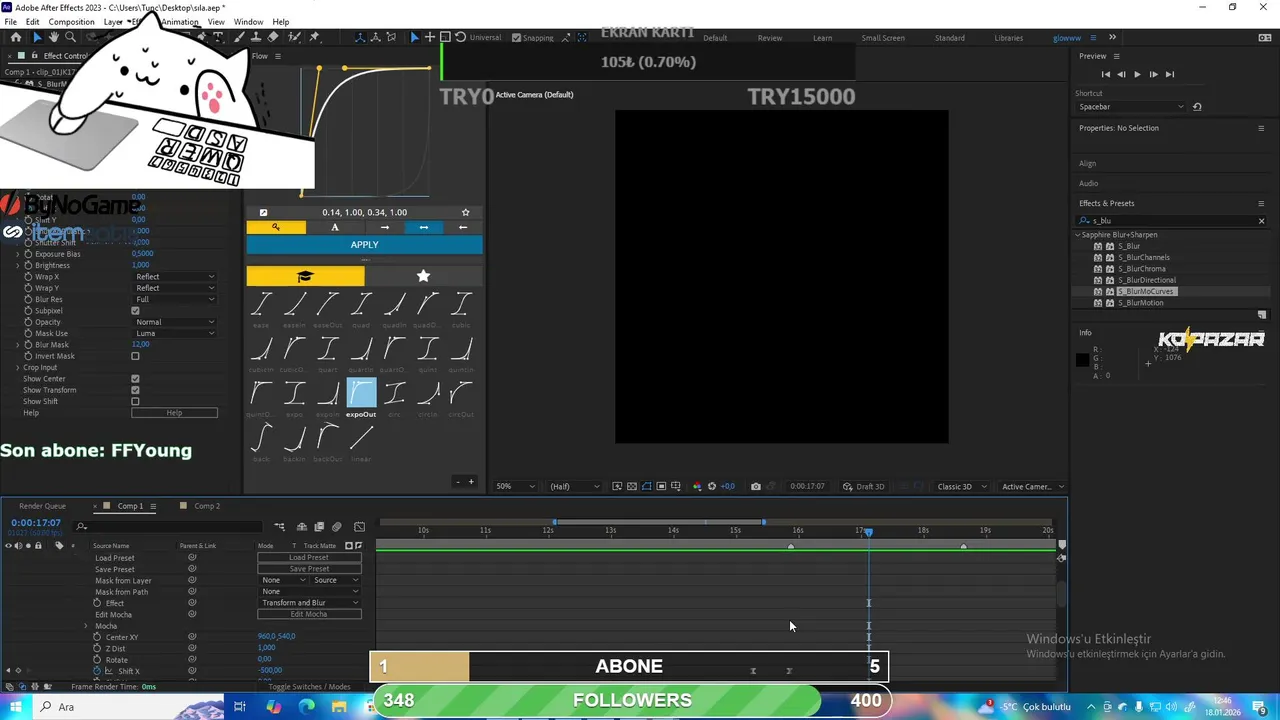Switch to the Render Queue tab

[42, 506]
